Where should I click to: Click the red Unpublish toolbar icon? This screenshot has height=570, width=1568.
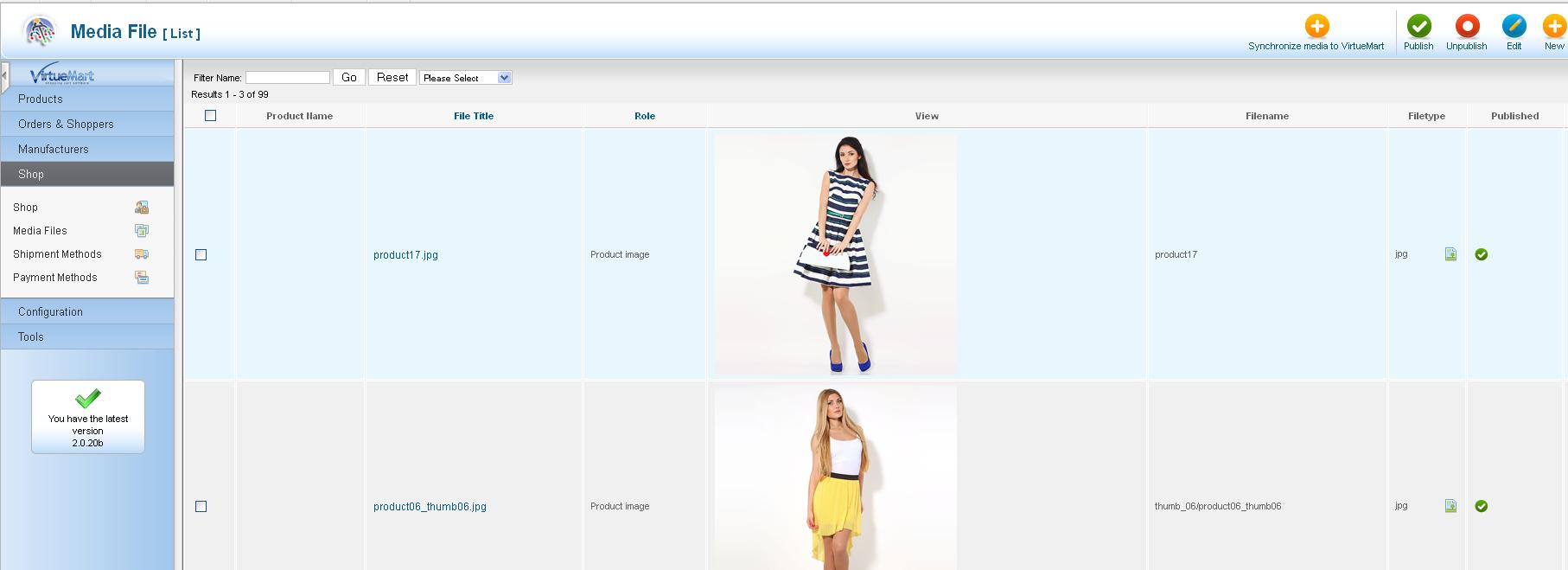point(1467,26)
